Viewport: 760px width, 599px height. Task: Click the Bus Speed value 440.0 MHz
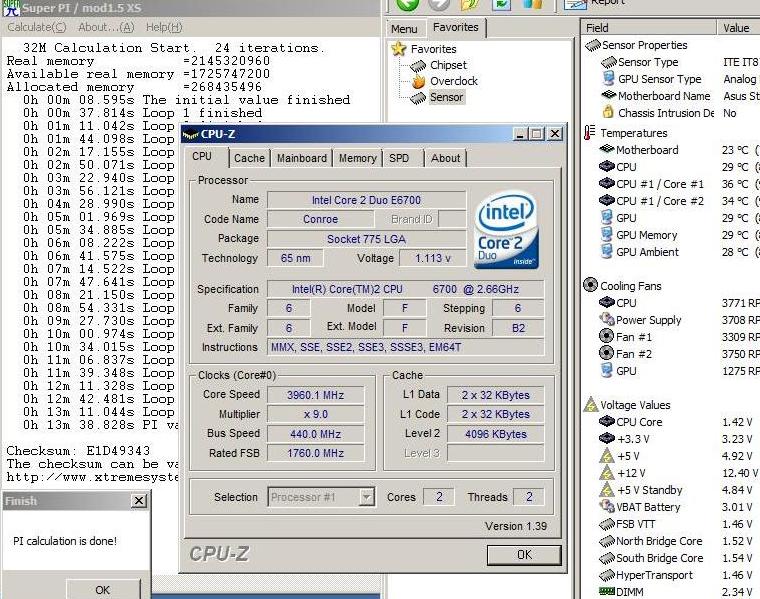pyautogui.click(x=316, y=434)
